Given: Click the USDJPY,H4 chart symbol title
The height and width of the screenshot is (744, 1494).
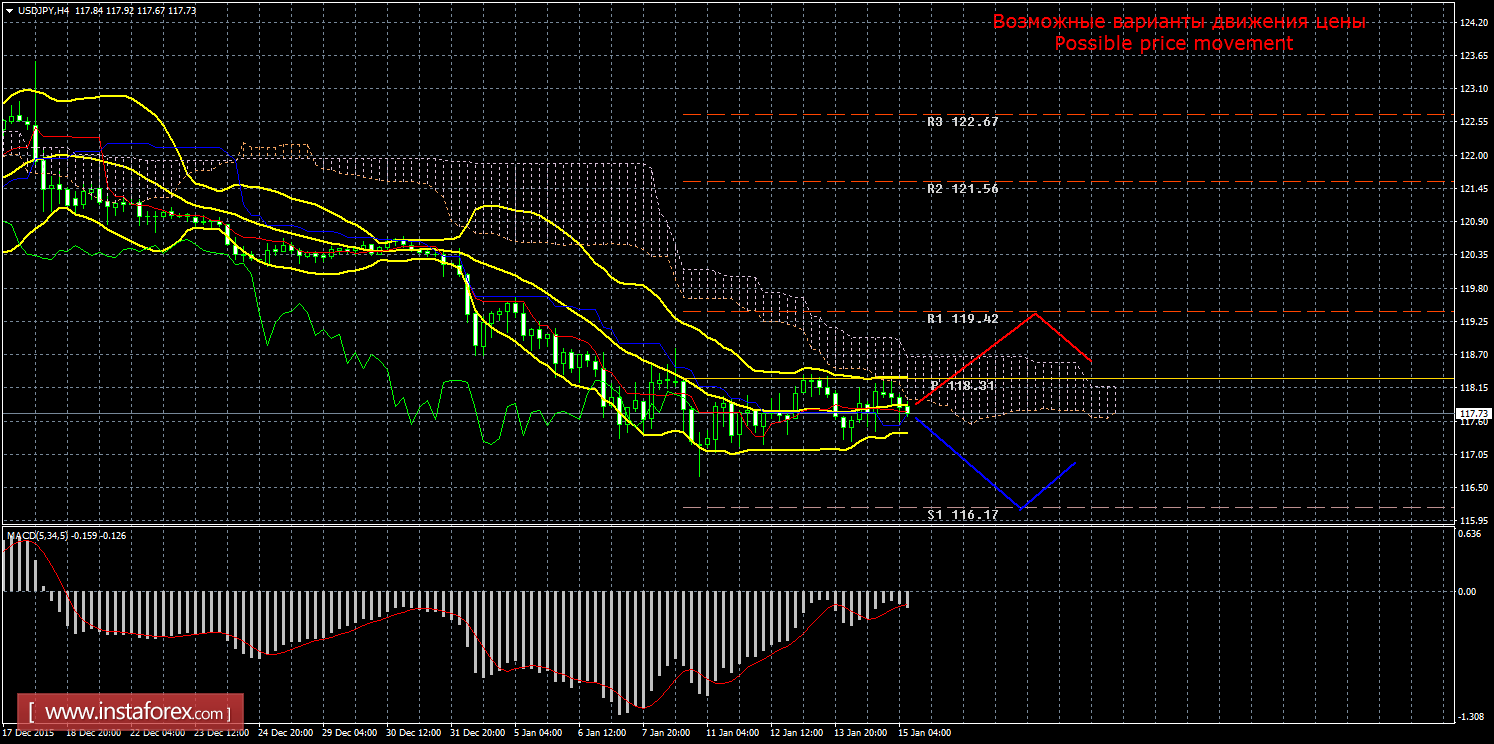Looking at the screenshot, I should tap(51, 9).
